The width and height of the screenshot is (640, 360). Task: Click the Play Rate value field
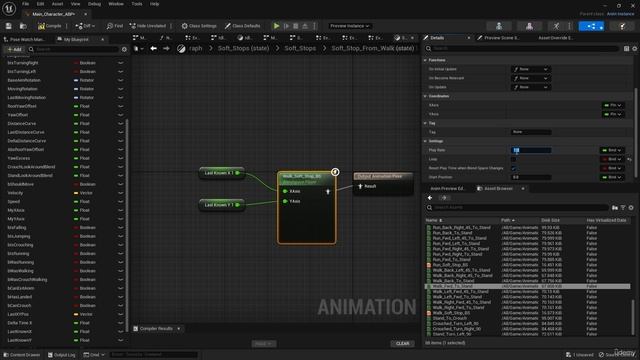click(531, 150)
